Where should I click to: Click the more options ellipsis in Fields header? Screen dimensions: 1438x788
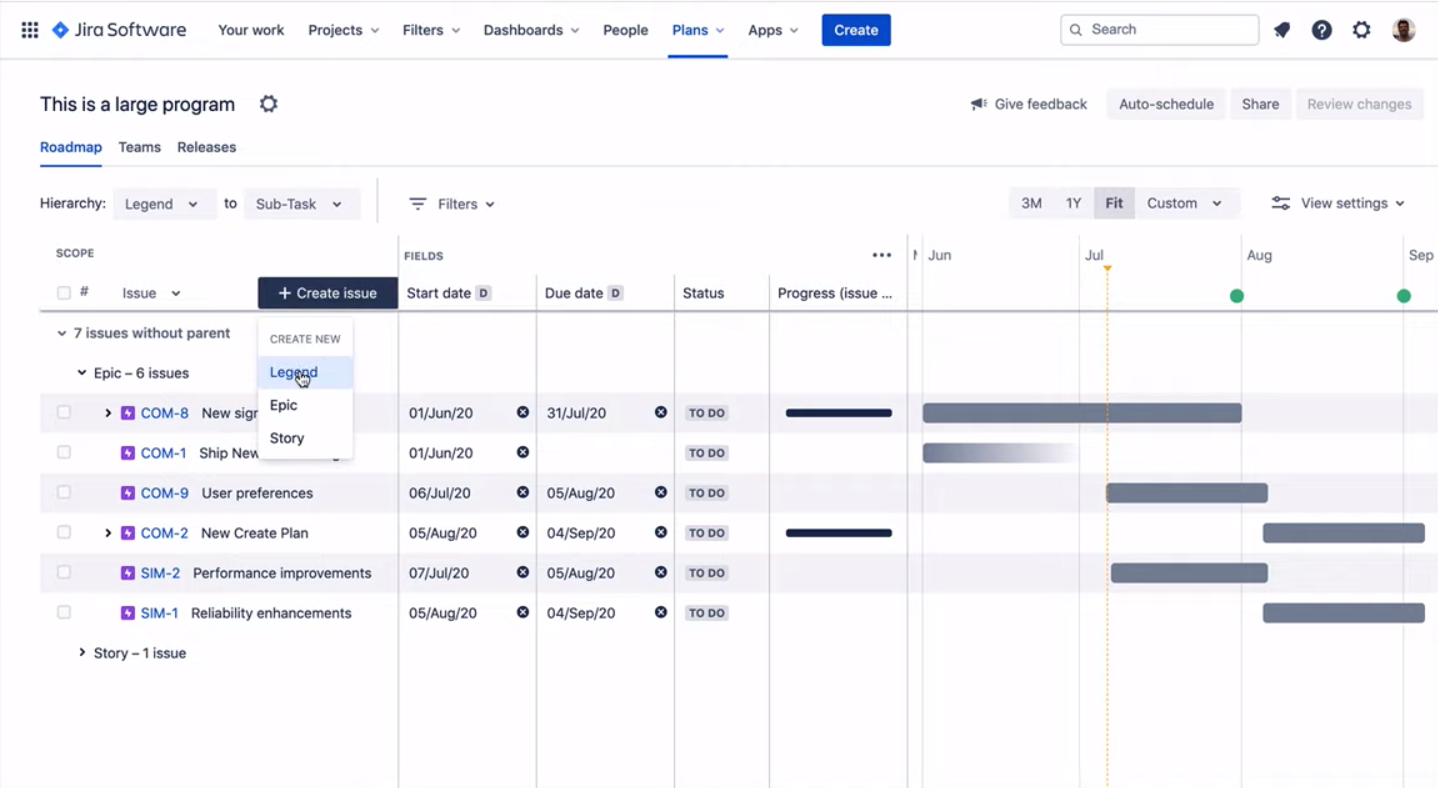pyautogui.click(x=881, y=254)
